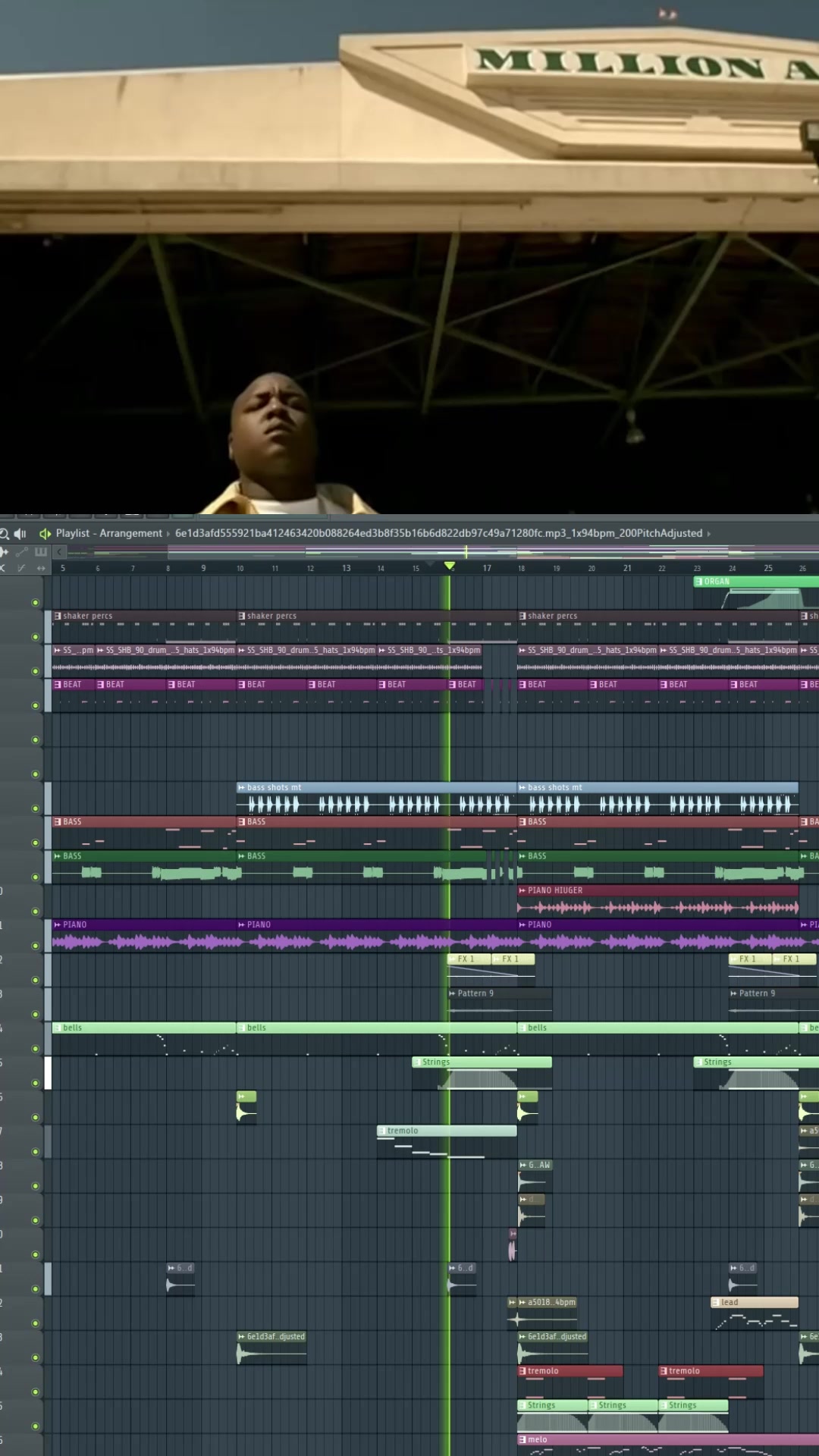
Task: Mute the PIANO HIUGER track
Action: pyautogui.click(x=35, y=912)
